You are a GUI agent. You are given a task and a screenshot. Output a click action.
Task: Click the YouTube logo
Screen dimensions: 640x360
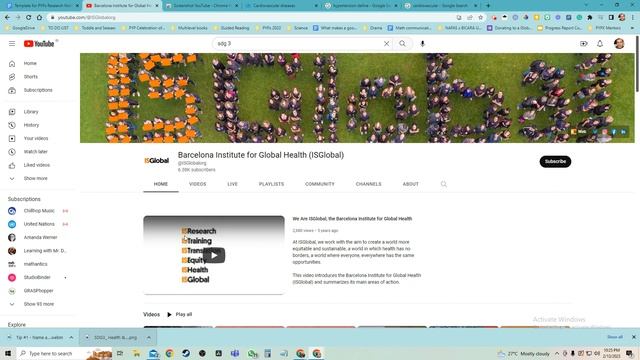[39, 44]
